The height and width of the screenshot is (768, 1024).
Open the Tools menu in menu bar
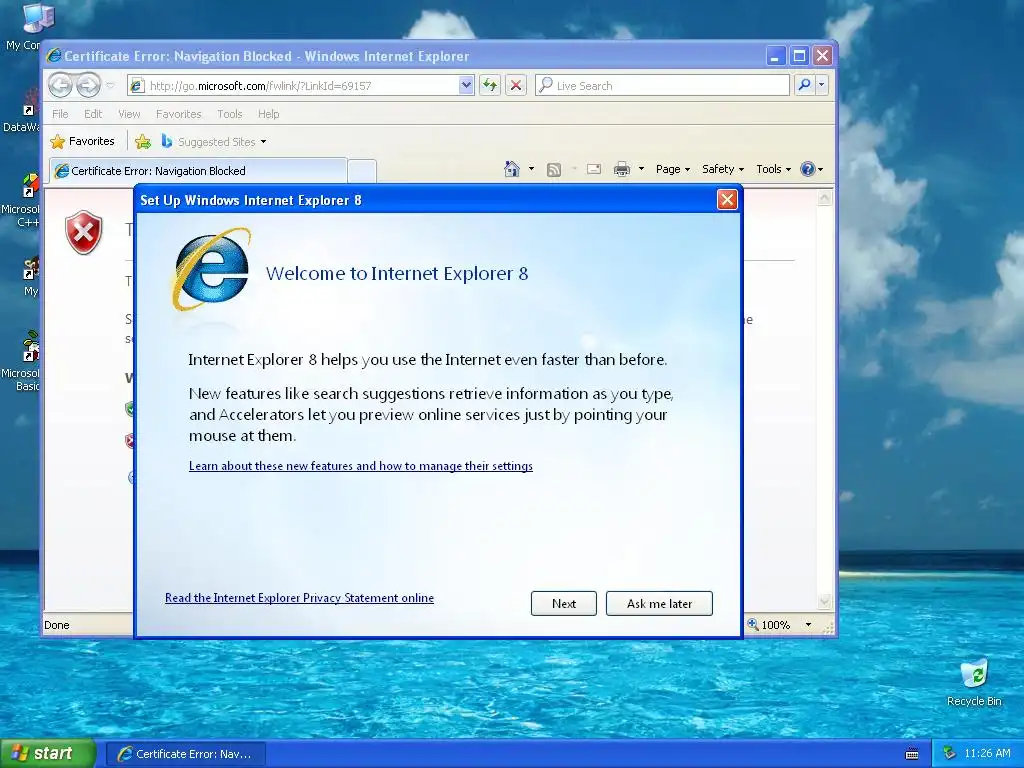click(229, 114)
